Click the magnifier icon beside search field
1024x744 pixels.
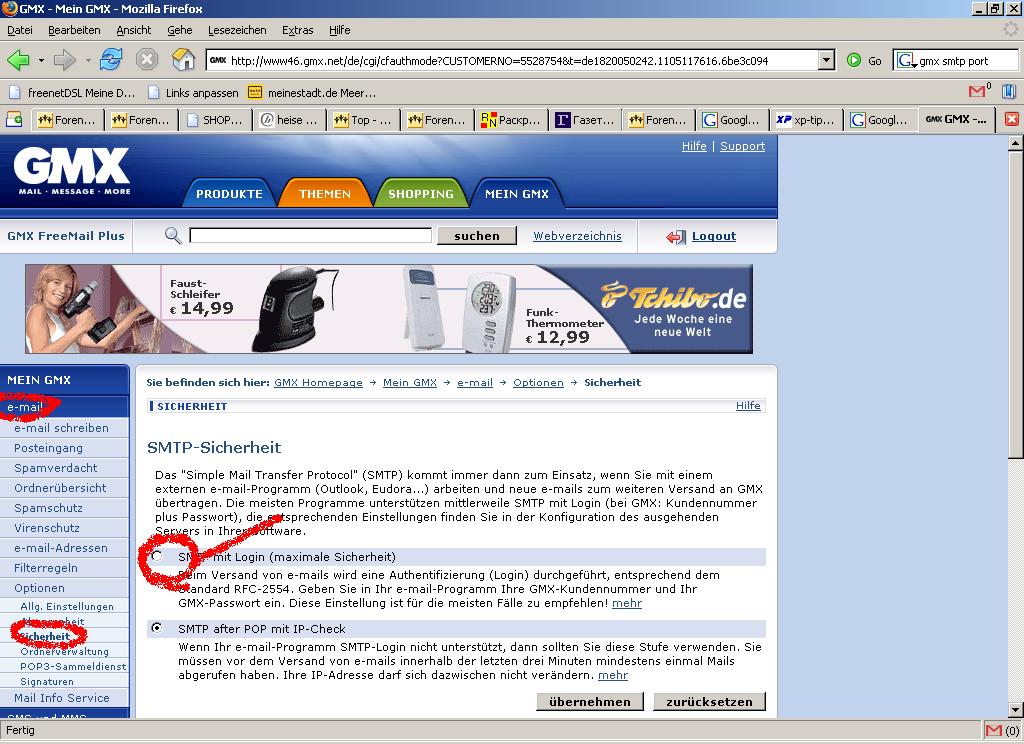tap(173, 235)
